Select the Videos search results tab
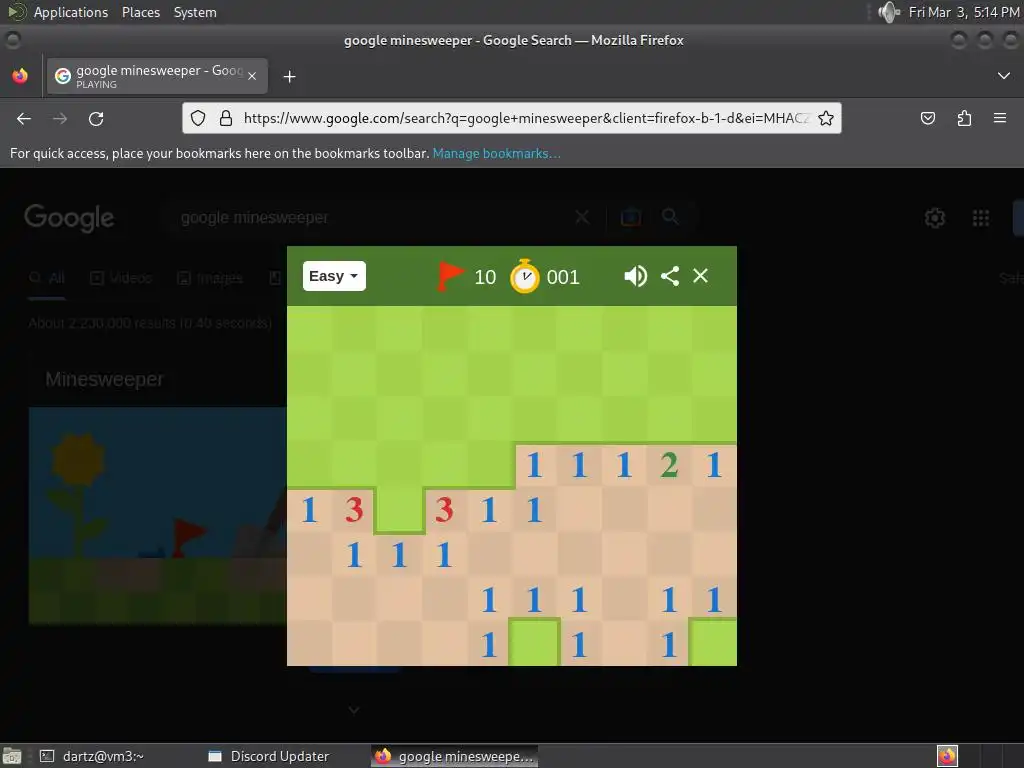Image resolution: width=1024 pixels, height=768 pixels. coord(121,278)
